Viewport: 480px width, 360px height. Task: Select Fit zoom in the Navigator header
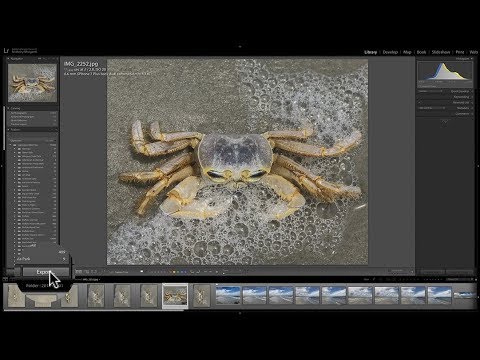40,59
